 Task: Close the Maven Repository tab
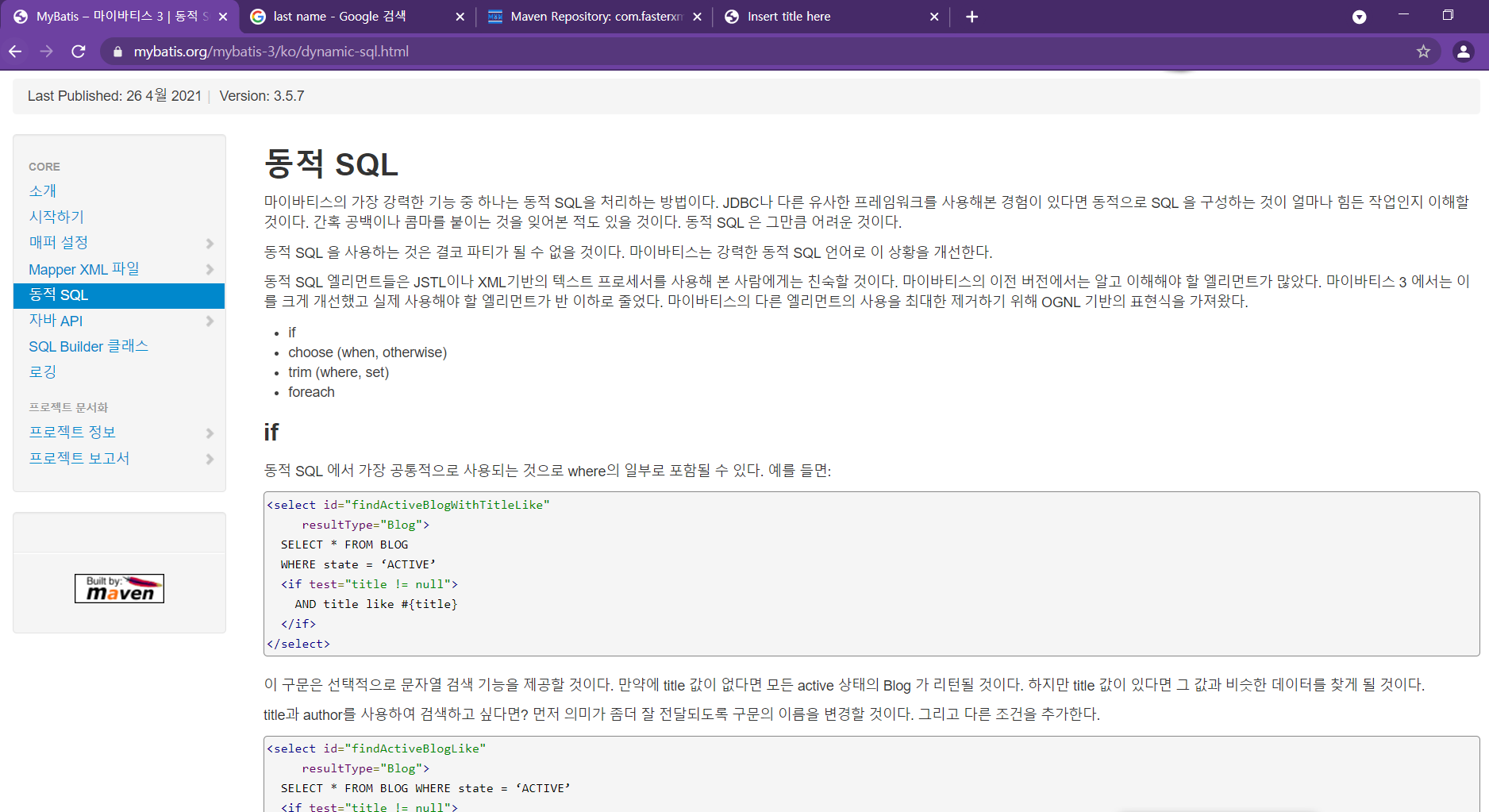(x=697, y=17)
